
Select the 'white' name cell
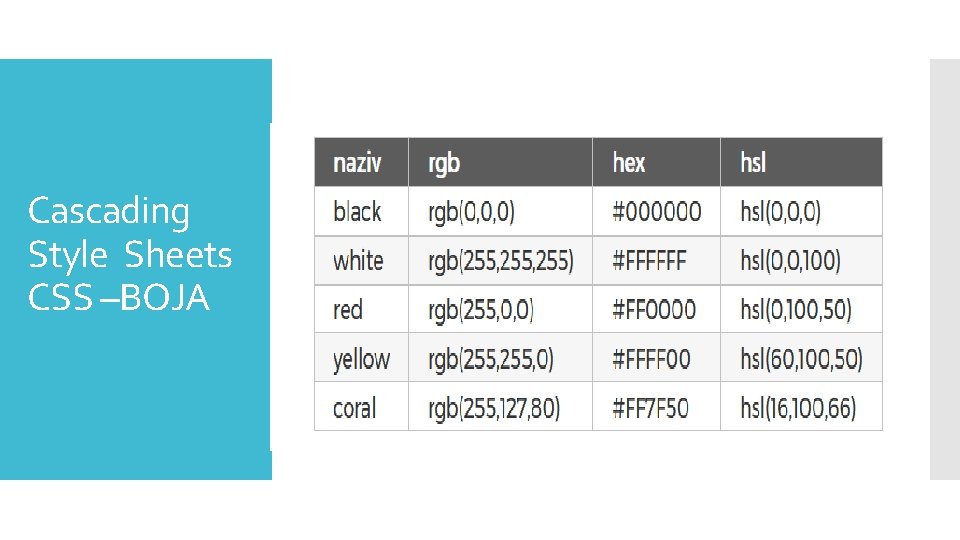[x=358, y=261]
